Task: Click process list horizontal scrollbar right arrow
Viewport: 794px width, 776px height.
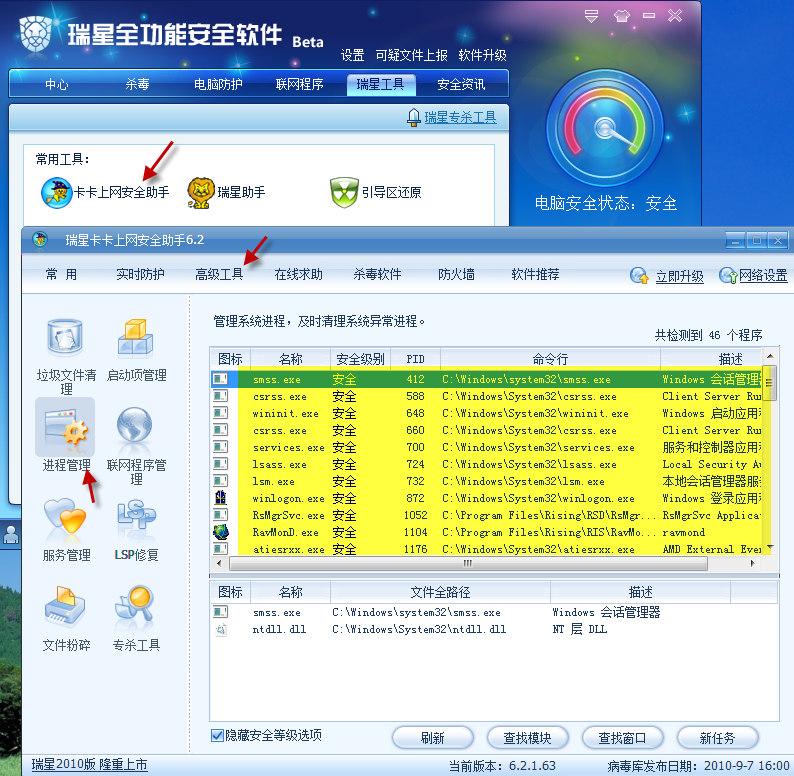Action: [x=752, y=563]
